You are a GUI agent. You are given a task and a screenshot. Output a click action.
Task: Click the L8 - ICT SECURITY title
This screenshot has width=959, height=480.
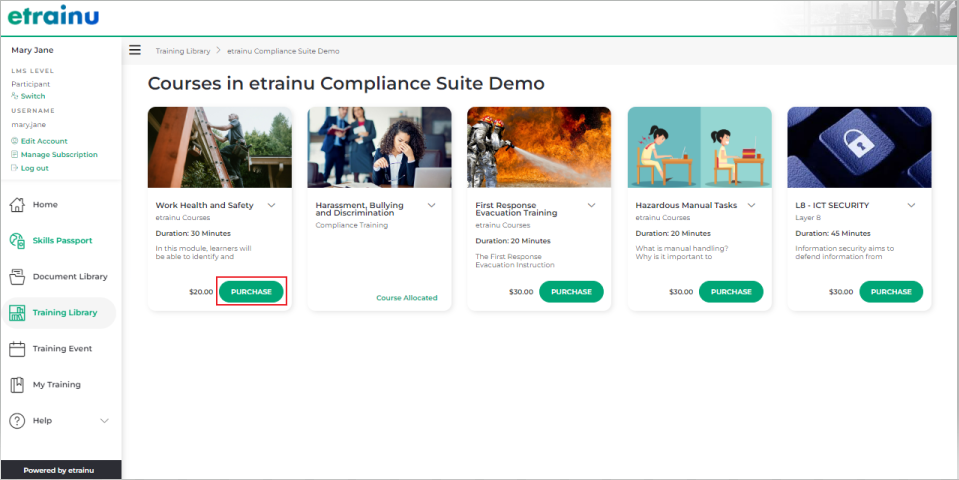coord(832,205)
